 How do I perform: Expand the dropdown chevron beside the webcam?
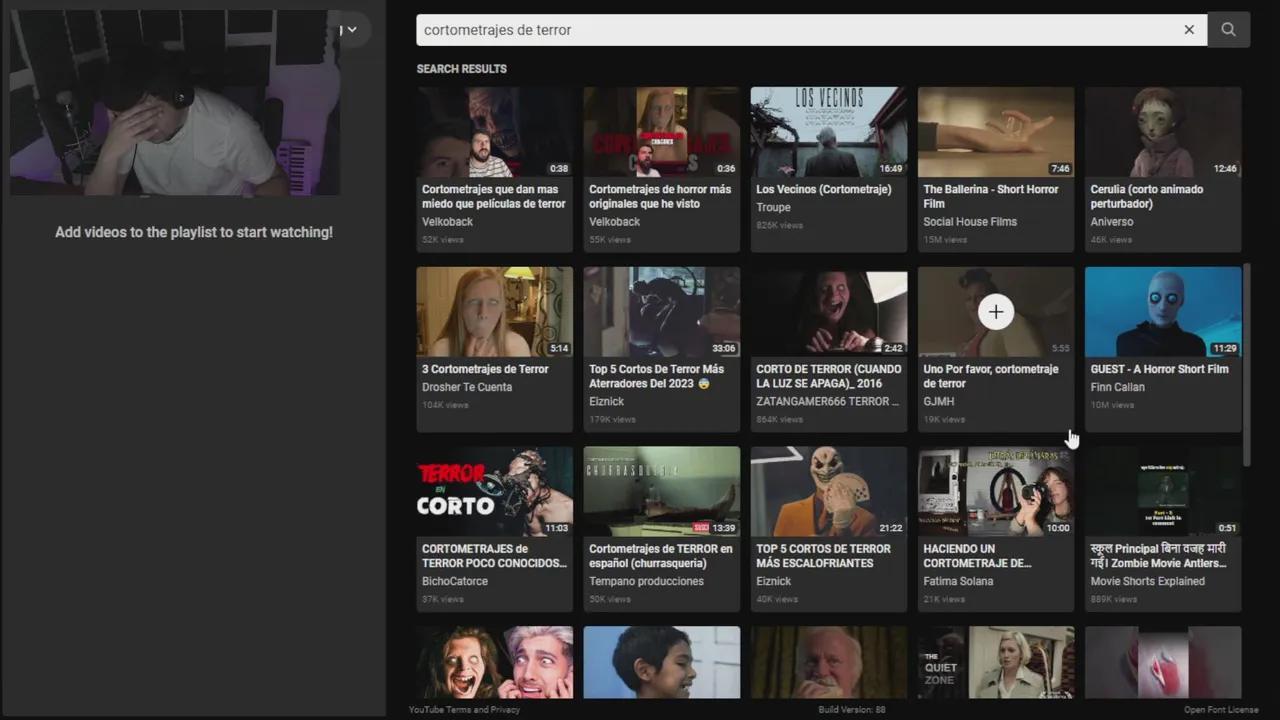(351, 30)
